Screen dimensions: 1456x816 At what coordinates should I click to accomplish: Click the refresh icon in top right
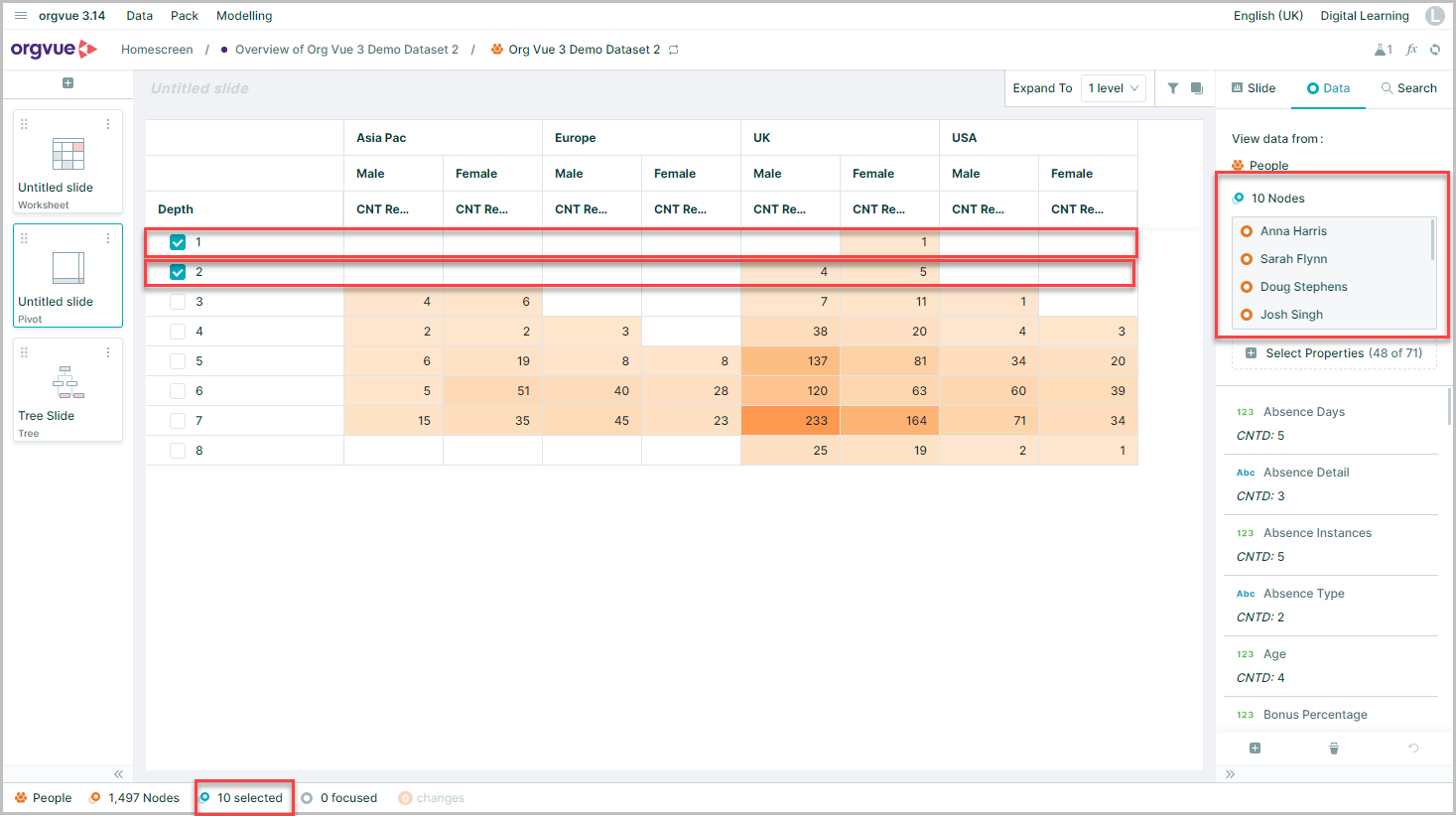pyautogui.click(x=1435, y=50)
